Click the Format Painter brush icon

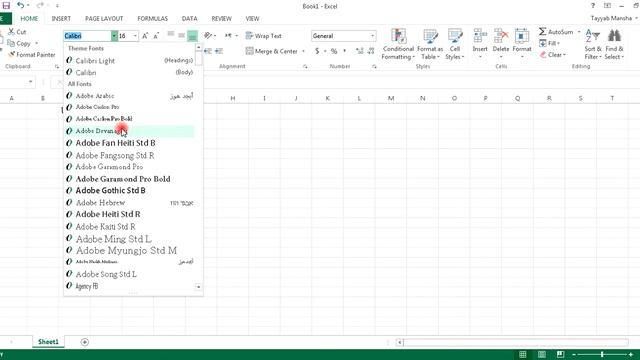11,54
